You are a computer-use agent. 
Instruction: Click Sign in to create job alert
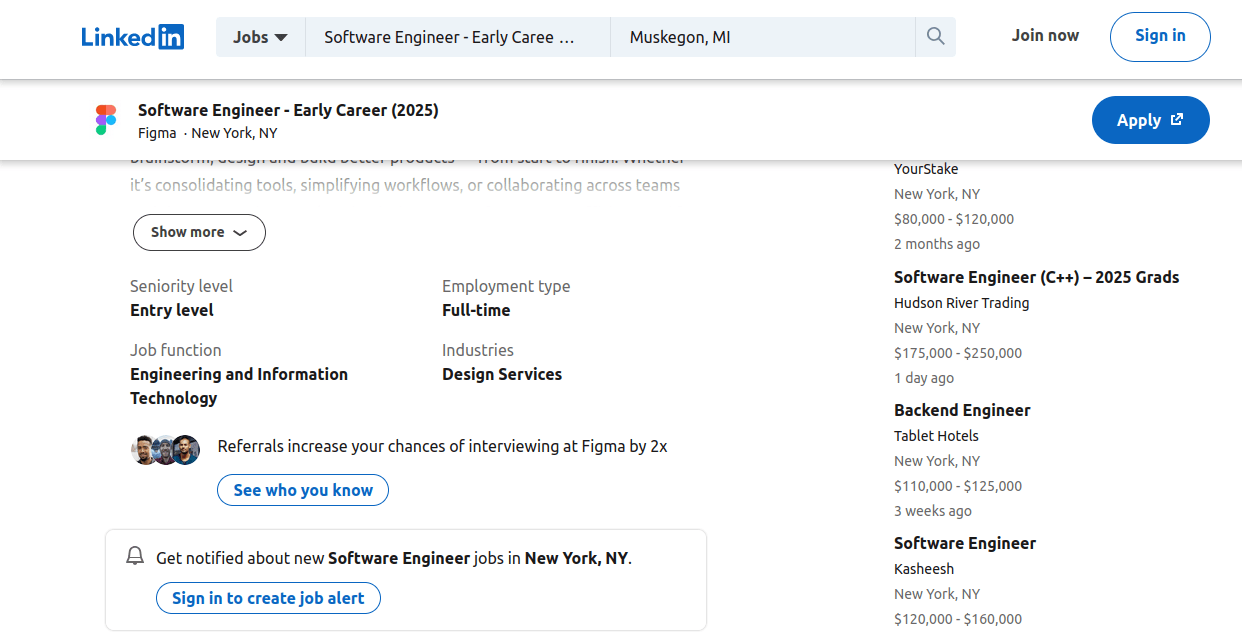tap(268, 598)
